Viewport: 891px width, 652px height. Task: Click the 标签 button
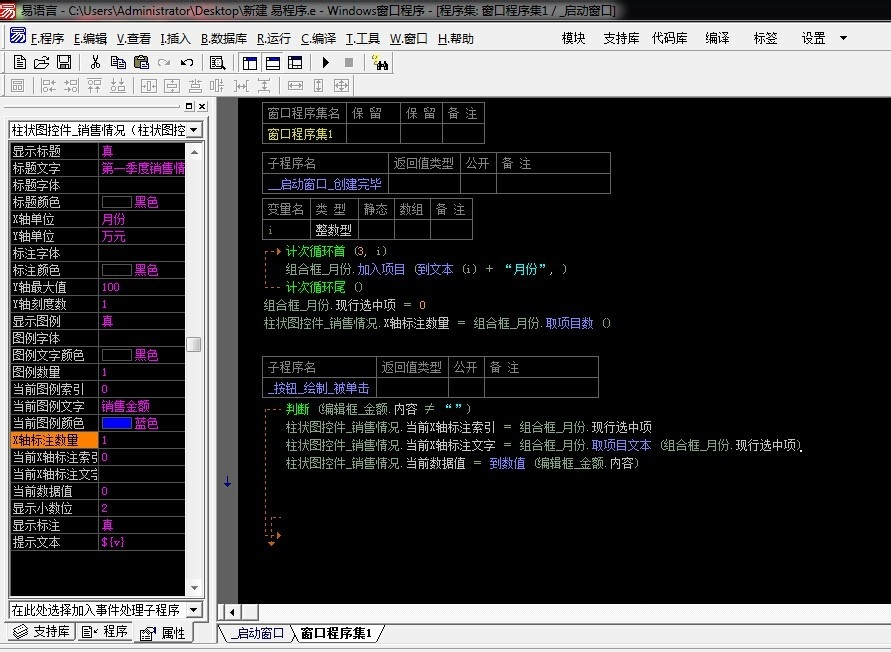[765, 38]
